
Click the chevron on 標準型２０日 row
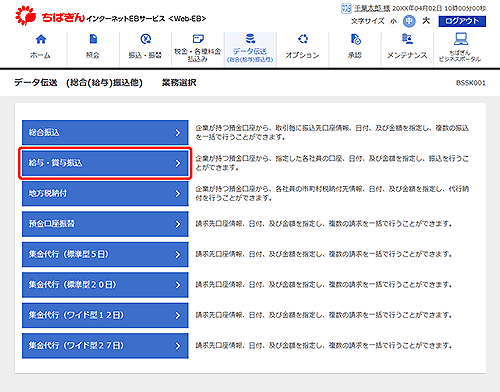(x=178, y=285)
